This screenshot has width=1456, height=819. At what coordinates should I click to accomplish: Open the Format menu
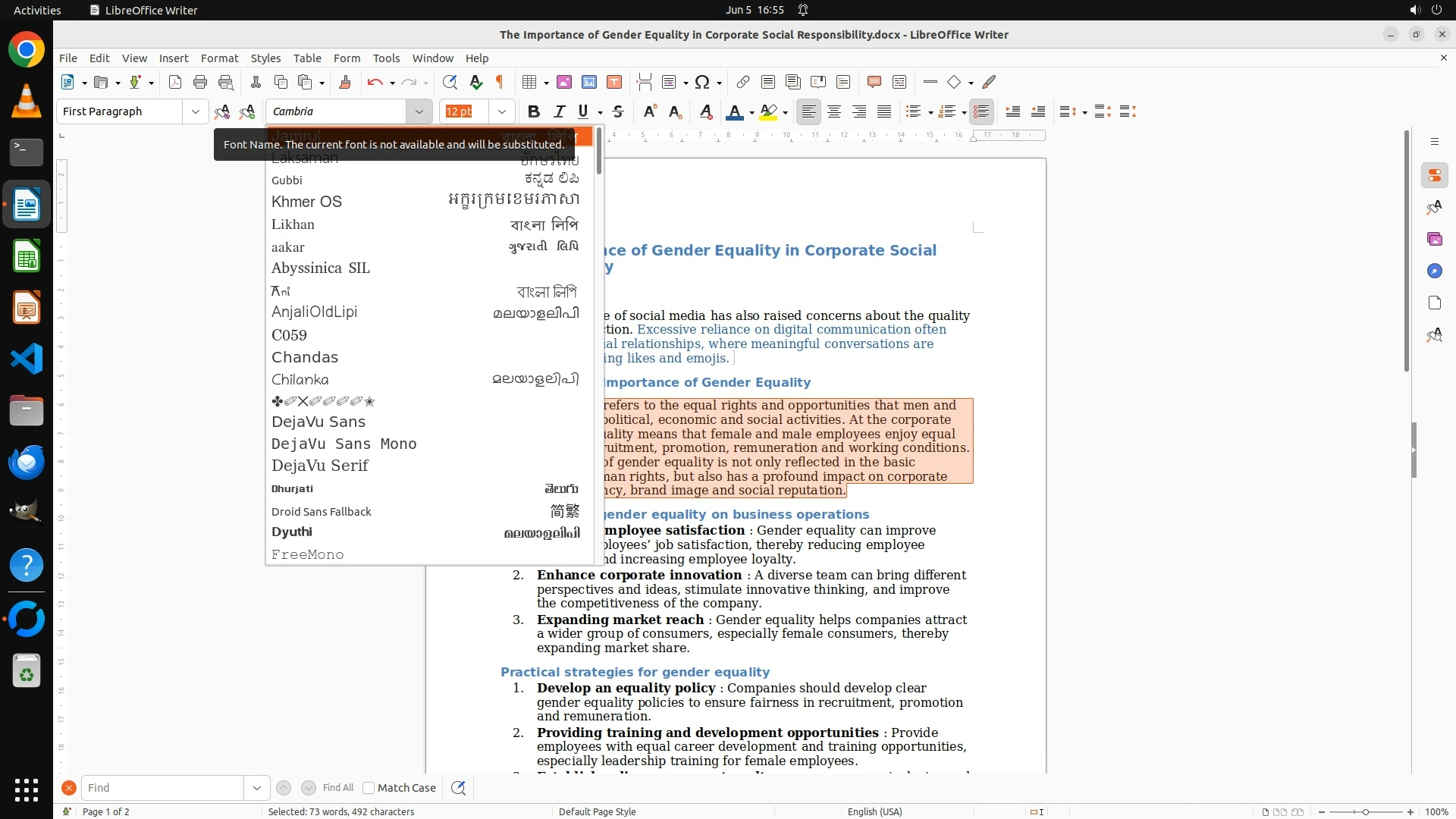point(219,58)
